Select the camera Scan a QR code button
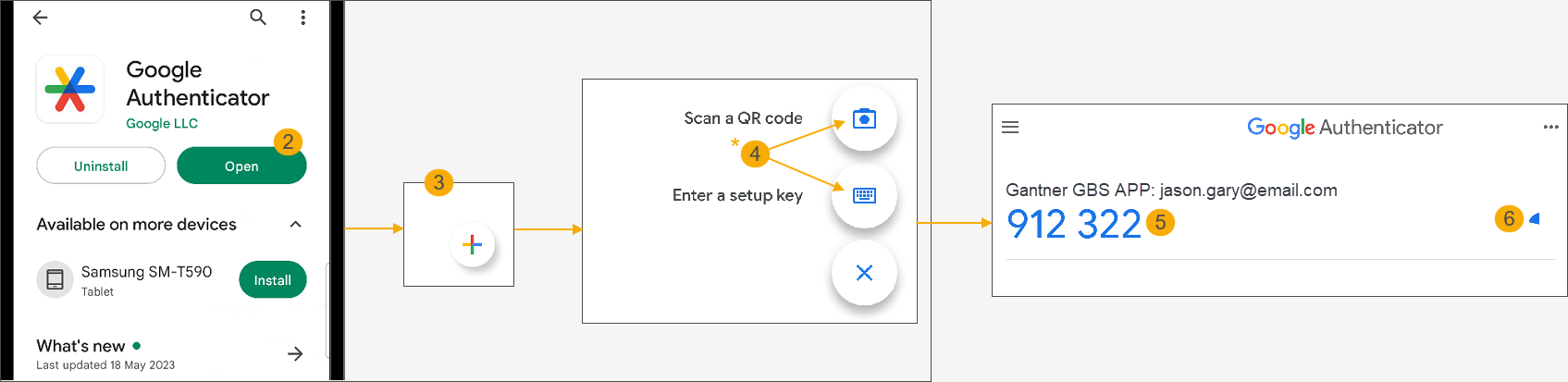Screen dimensions: 1568x382 (864, 119)
